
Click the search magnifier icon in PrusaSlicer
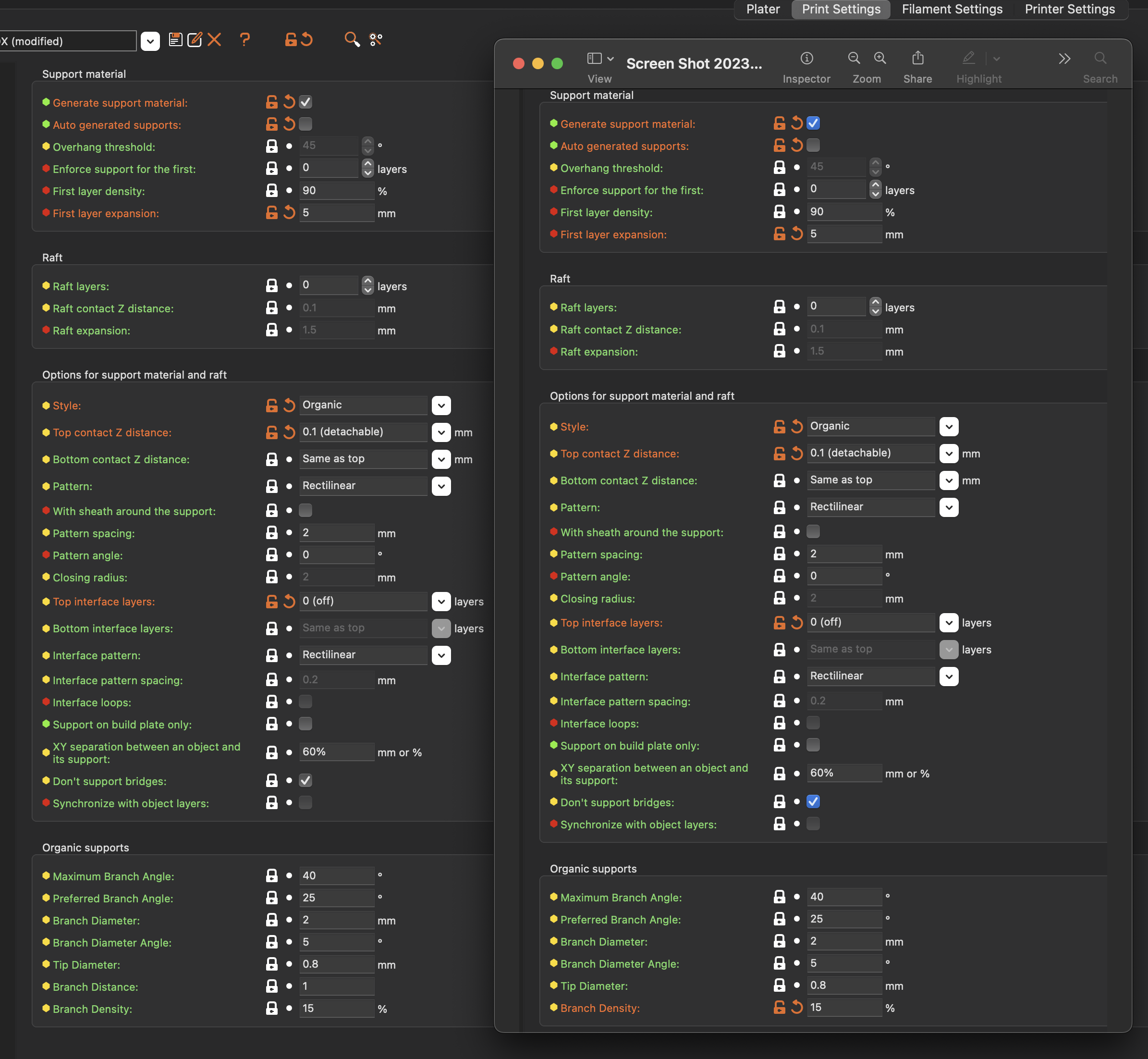click(352, 39)
